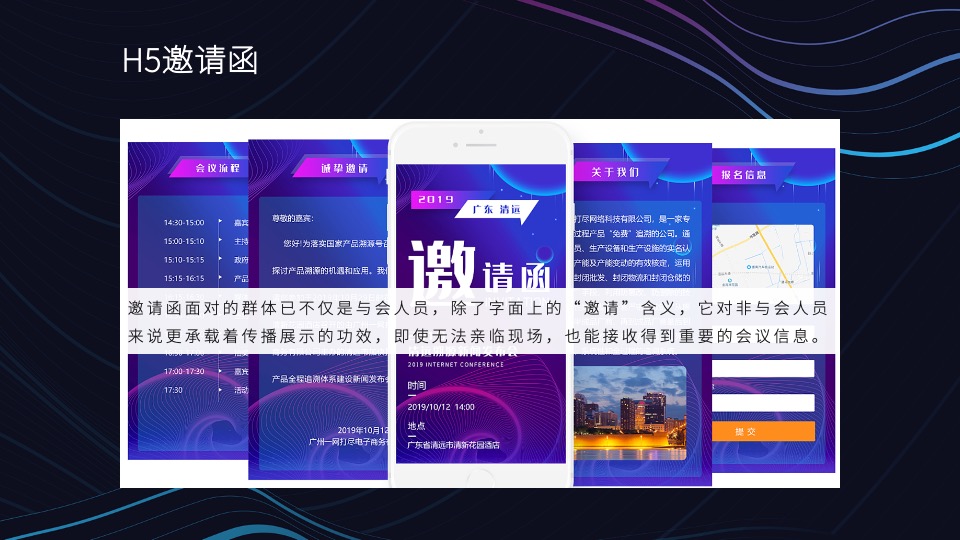Click the date 2019/10/12 14:00

pyautogui.click(x=441, y=407)
